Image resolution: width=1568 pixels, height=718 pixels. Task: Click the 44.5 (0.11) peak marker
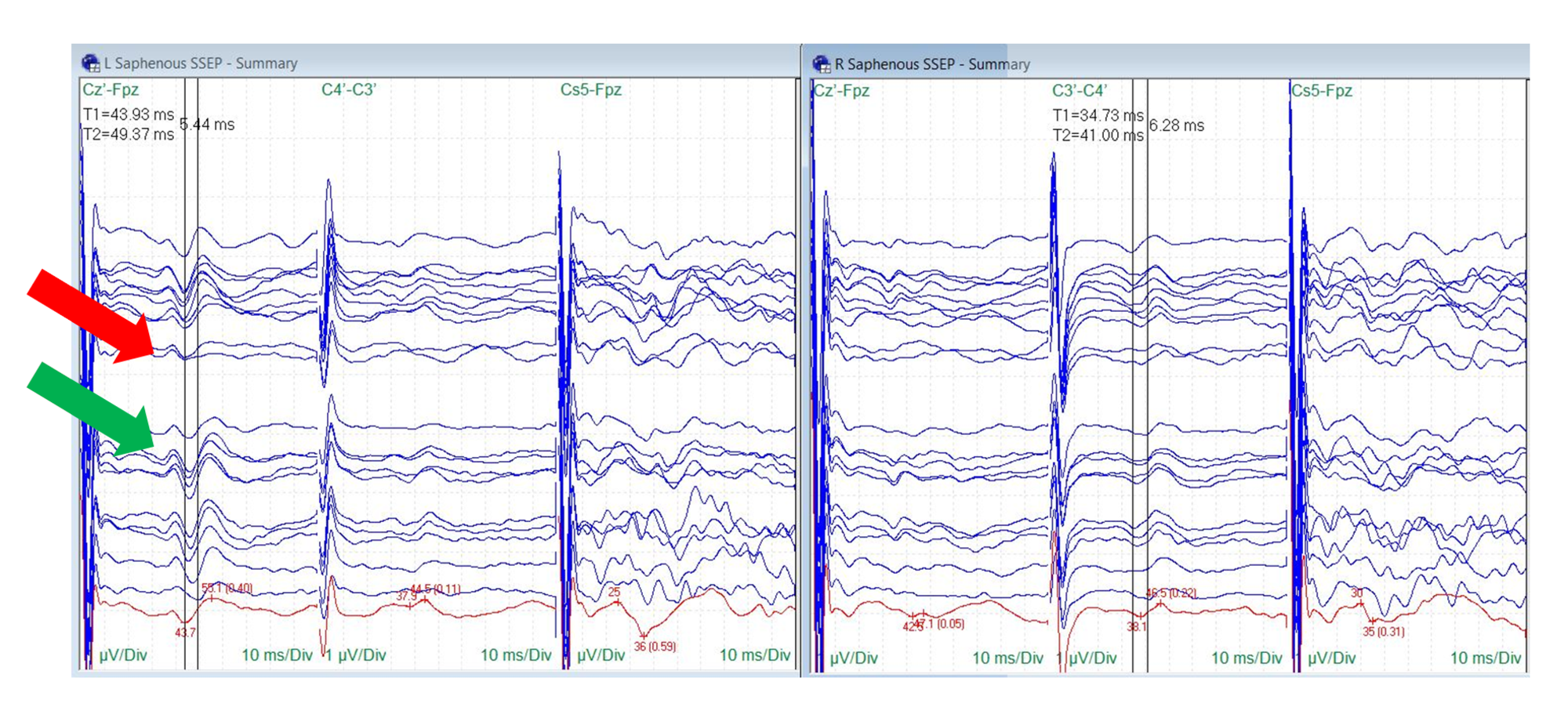pyautogui.click(x=435, y=589)
